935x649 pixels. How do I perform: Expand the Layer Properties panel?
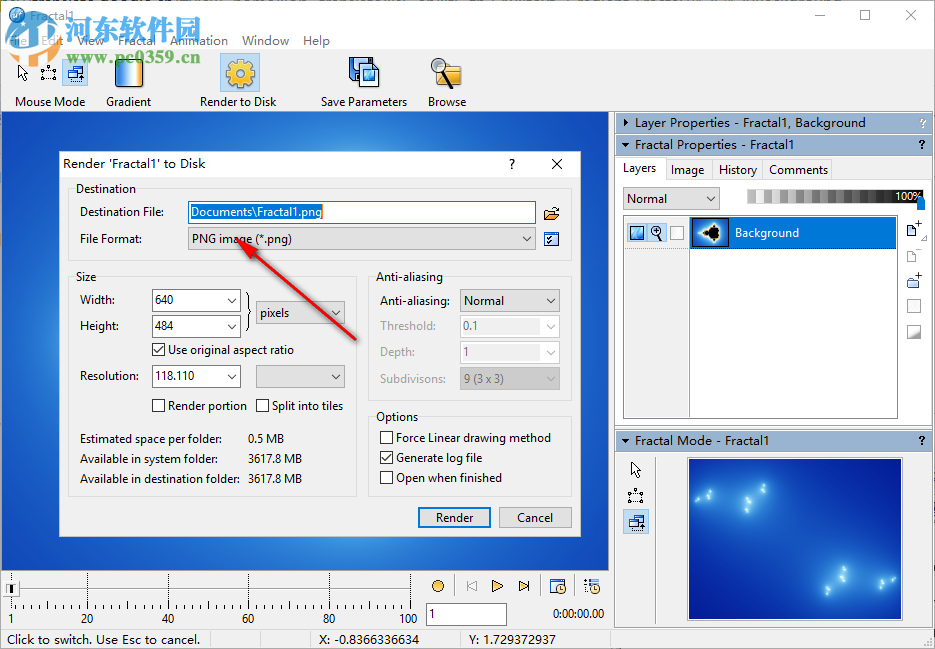coord(626,123)
